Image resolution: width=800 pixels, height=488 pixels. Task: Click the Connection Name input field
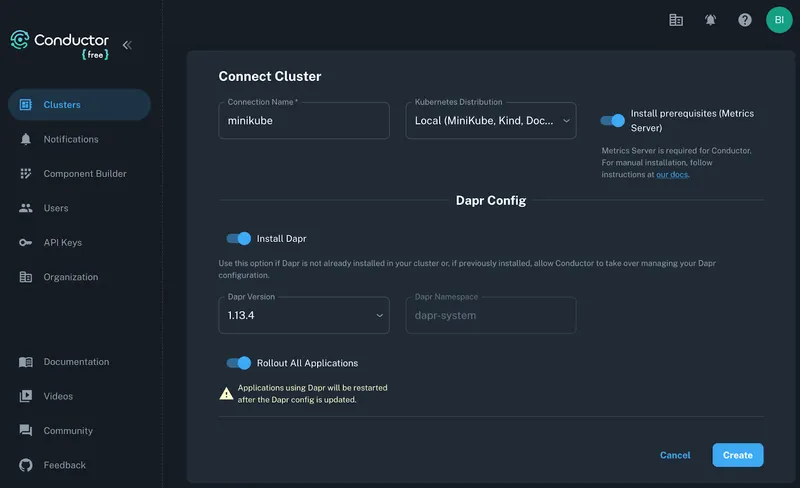tap(304, 121)
